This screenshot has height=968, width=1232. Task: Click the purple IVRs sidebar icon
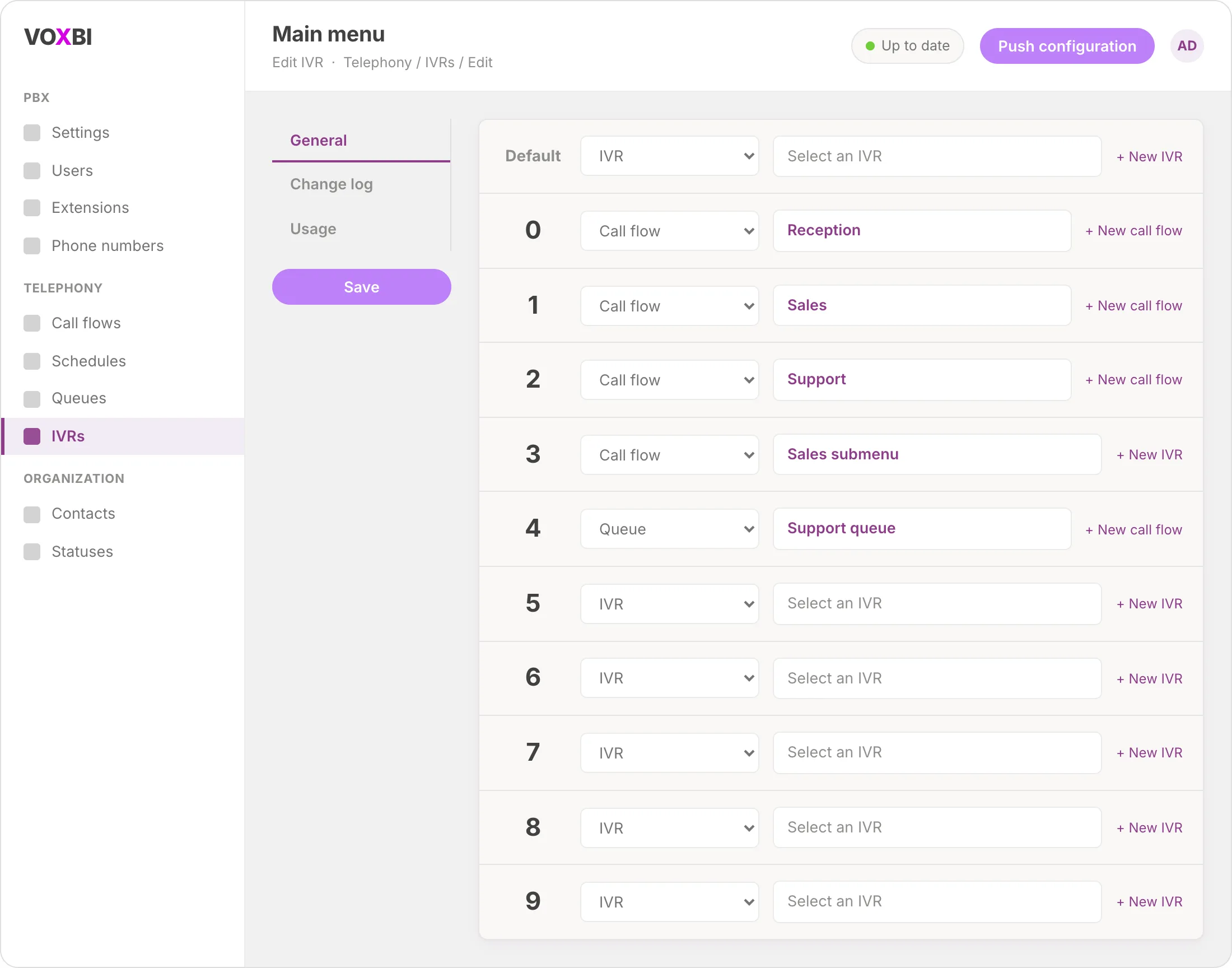pos(32,436)
